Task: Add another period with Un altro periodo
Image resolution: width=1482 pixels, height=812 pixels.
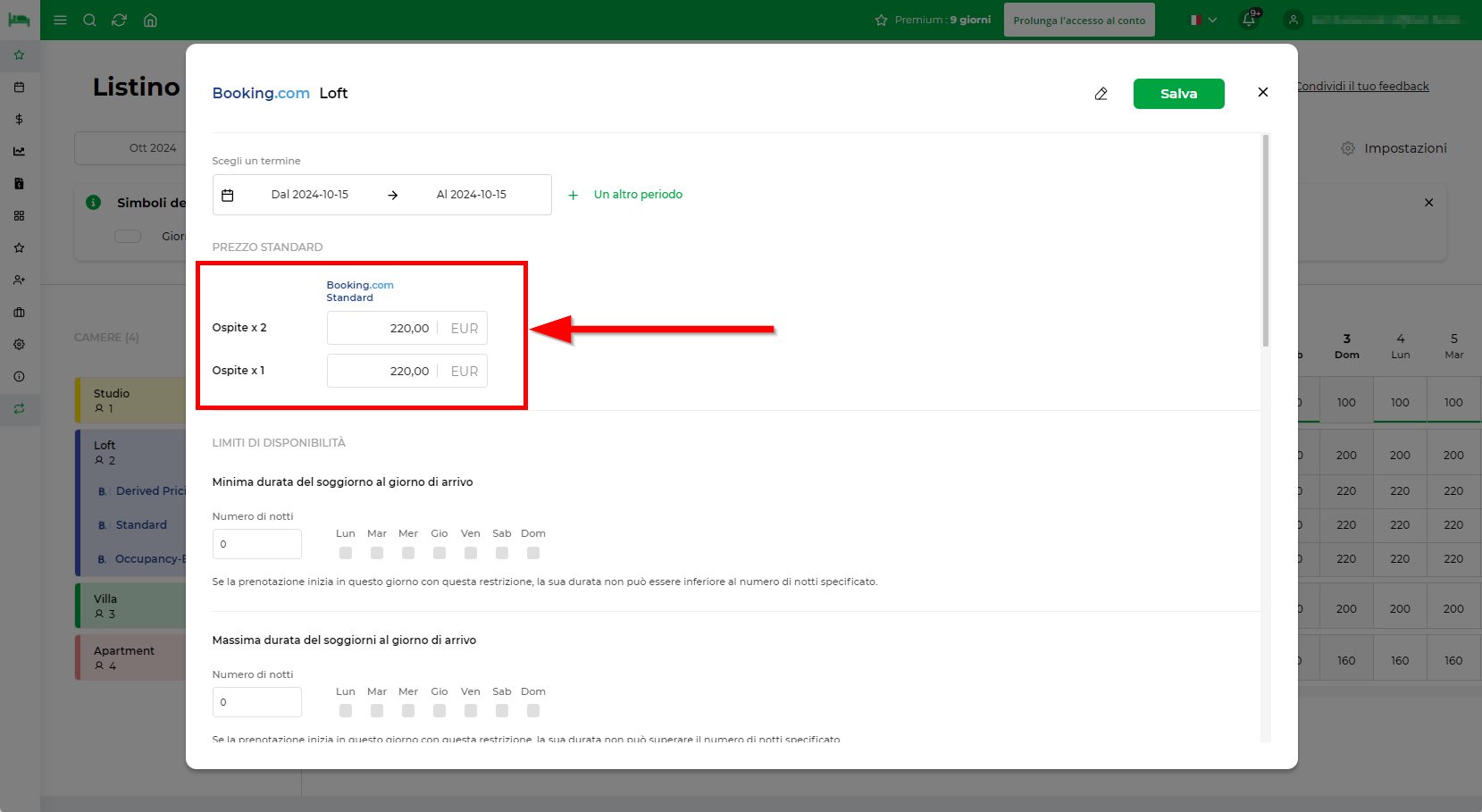Action: click(625, 195)
